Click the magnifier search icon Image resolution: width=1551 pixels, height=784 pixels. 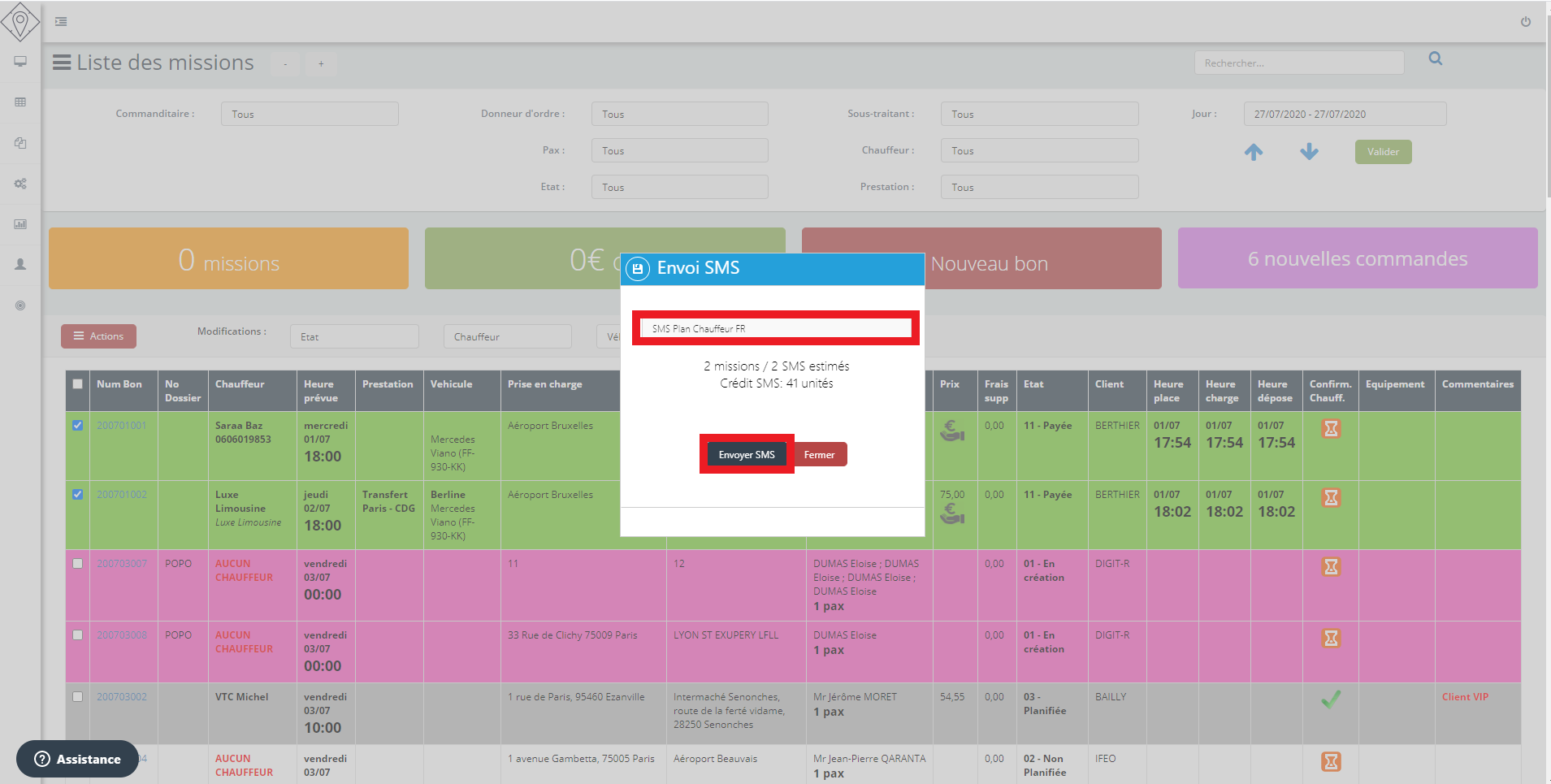(1436, 58)
